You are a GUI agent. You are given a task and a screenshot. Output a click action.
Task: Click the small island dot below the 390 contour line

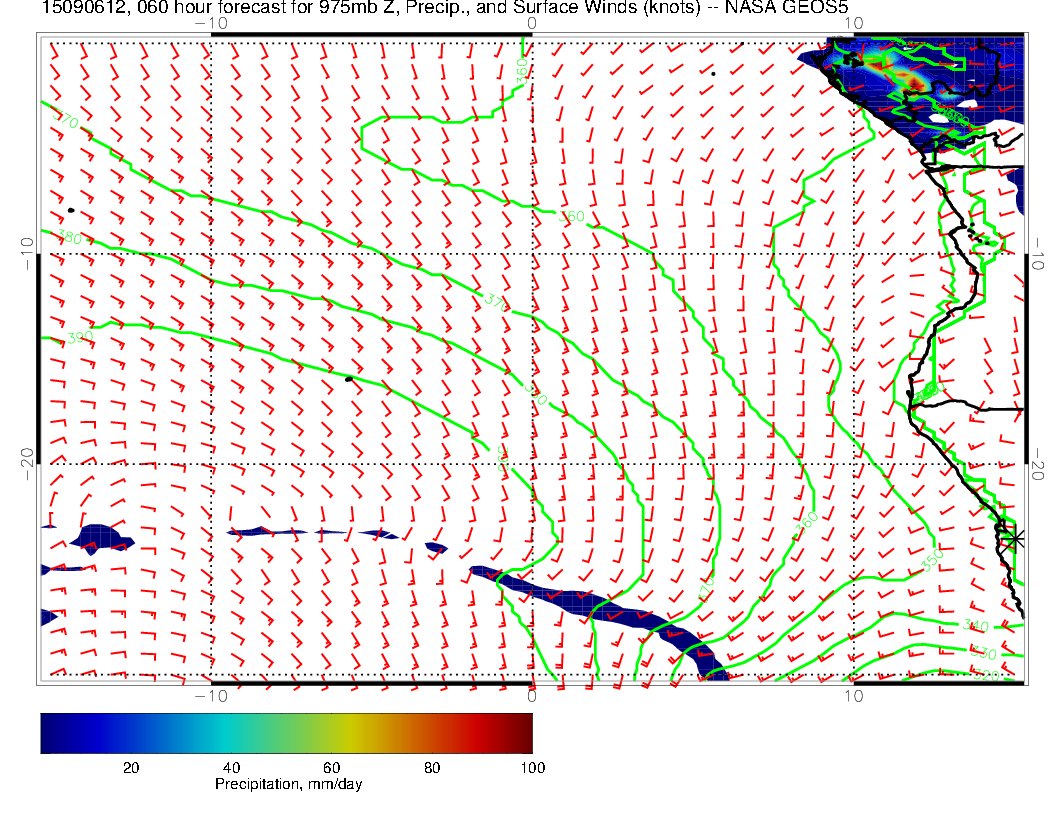[349, 379]
